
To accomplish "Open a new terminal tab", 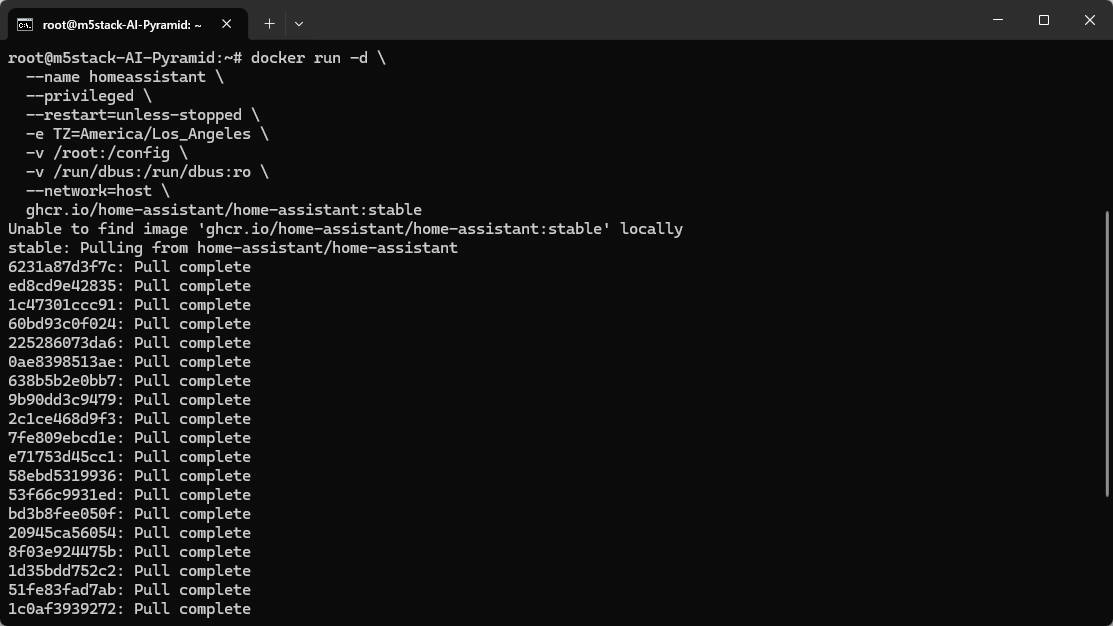I will (x=269, y=23).
